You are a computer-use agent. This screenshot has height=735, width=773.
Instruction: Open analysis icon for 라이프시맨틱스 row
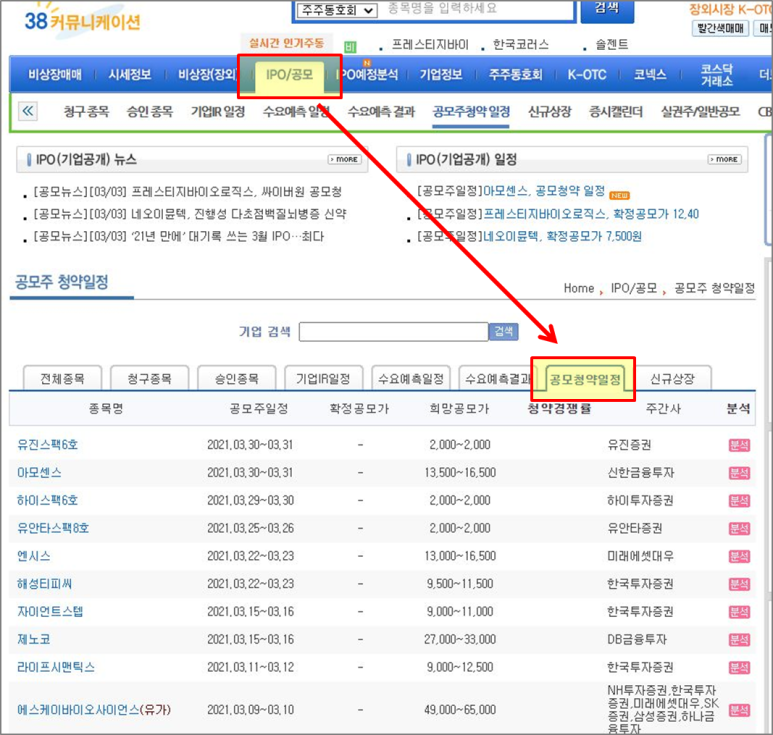point(739,667)
